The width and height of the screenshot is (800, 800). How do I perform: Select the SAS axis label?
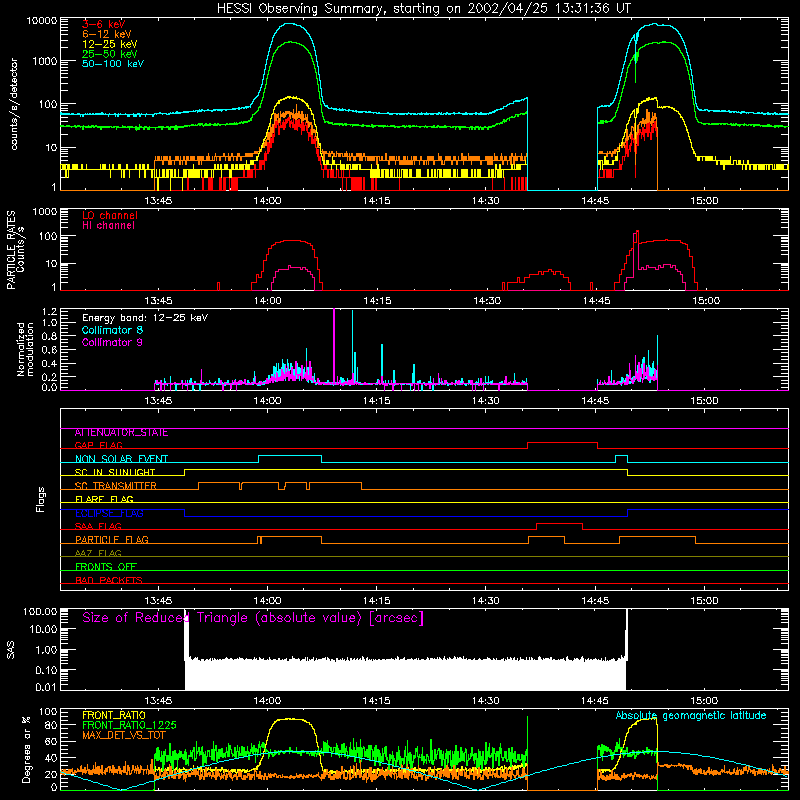[x=11, y=650]
